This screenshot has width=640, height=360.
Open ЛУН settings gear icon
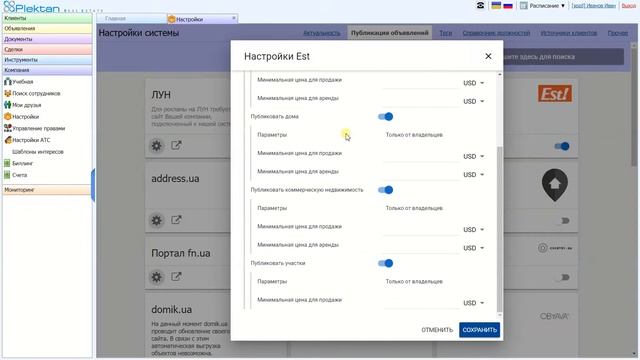[156, 146]
